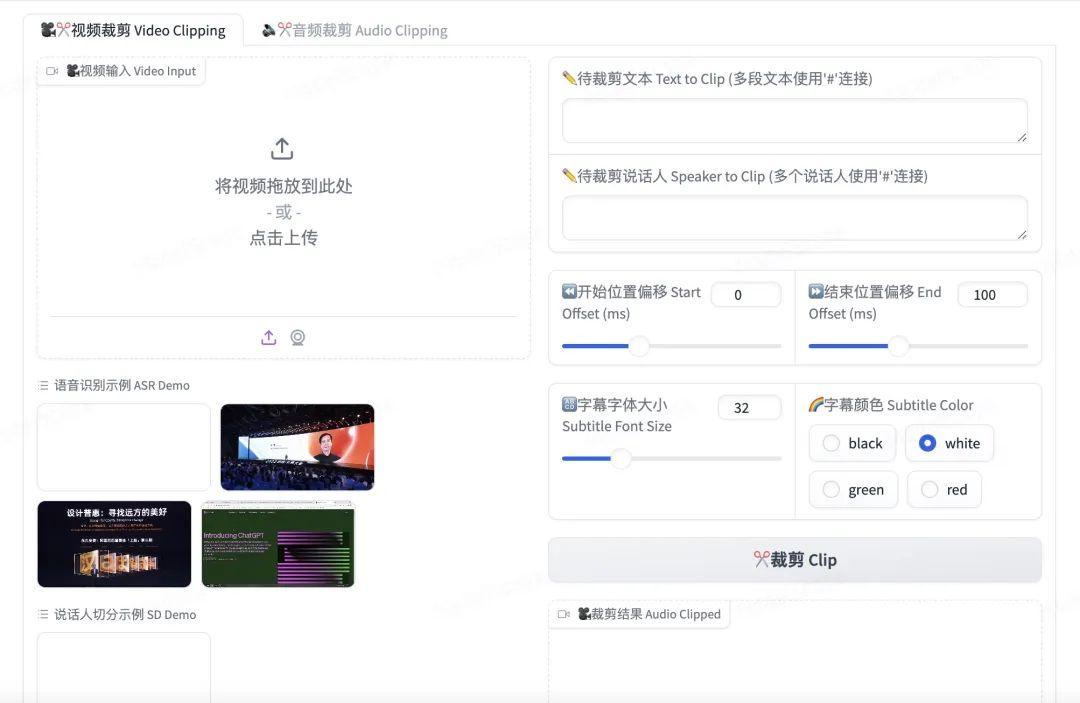Click the Start Offset number field

point(746,295)
